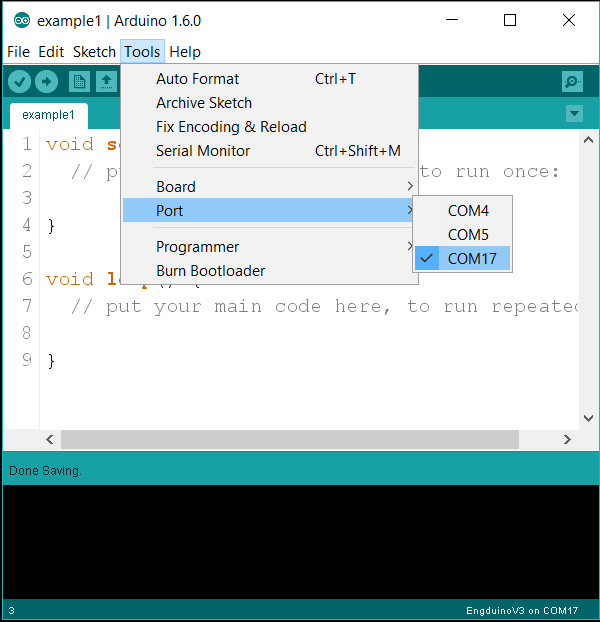Maximize the Arduino window
This screenshot has width=600, height=622.
[510, 20]
